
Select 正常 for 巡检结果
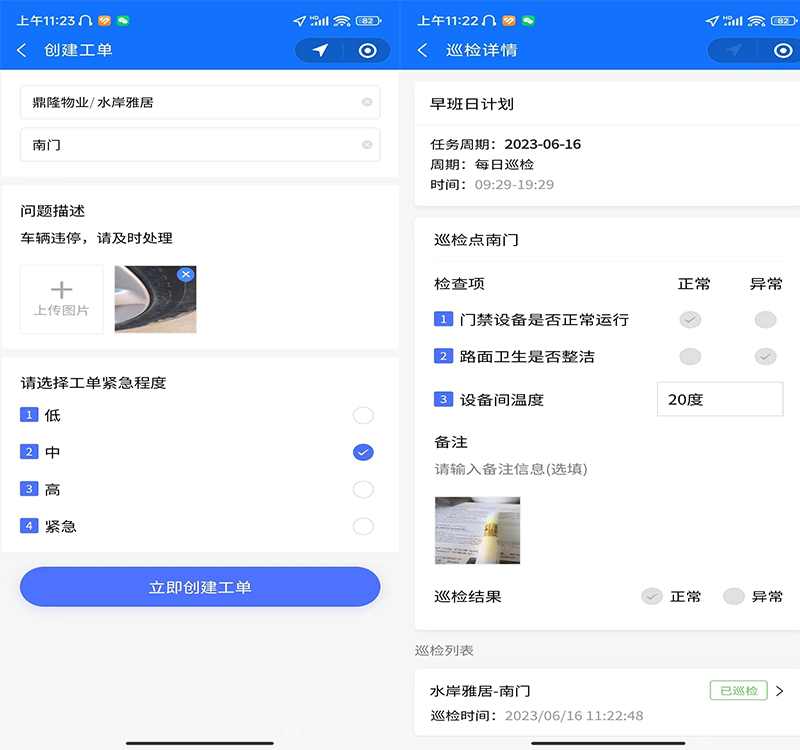pyautogui.click(x=651, y=596)
